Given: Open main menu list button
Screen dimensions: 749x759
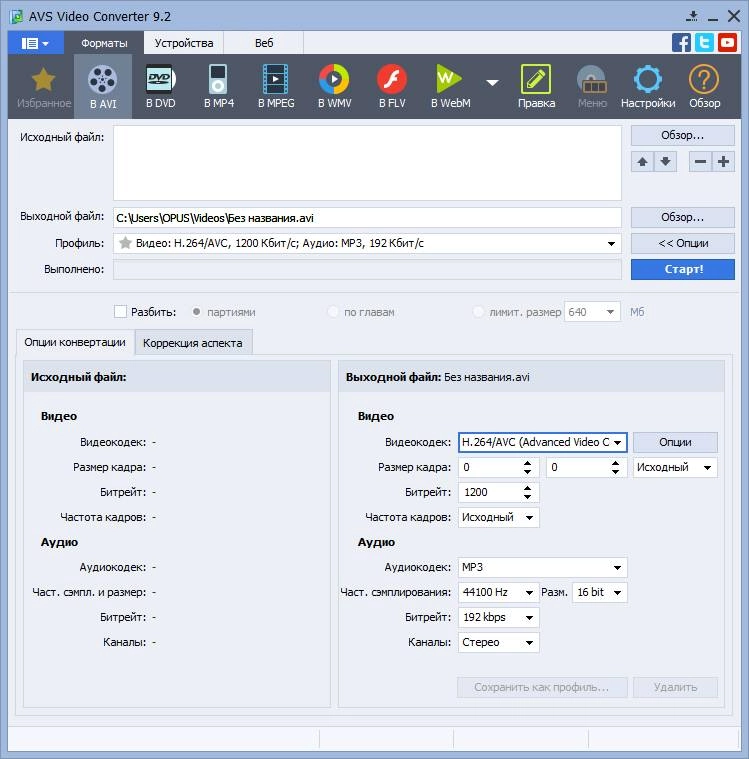Looking at the screenshot, I should coord(35,44).
